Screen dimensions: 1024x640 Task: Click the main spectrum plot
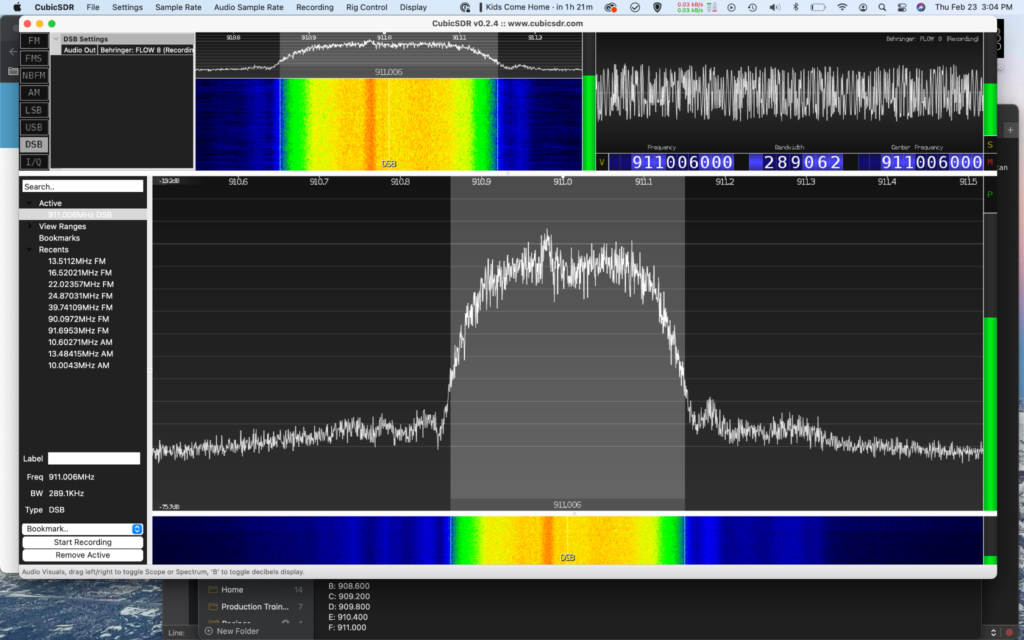tap(568, 344)
